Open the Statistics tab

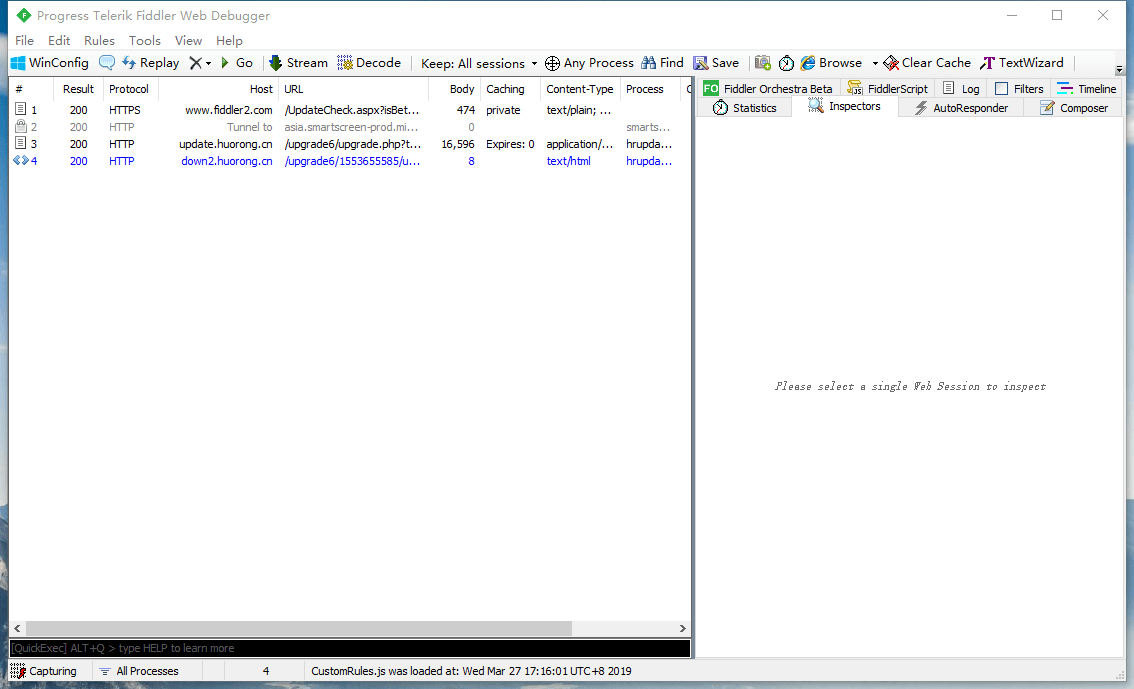[x=745, y=108]
